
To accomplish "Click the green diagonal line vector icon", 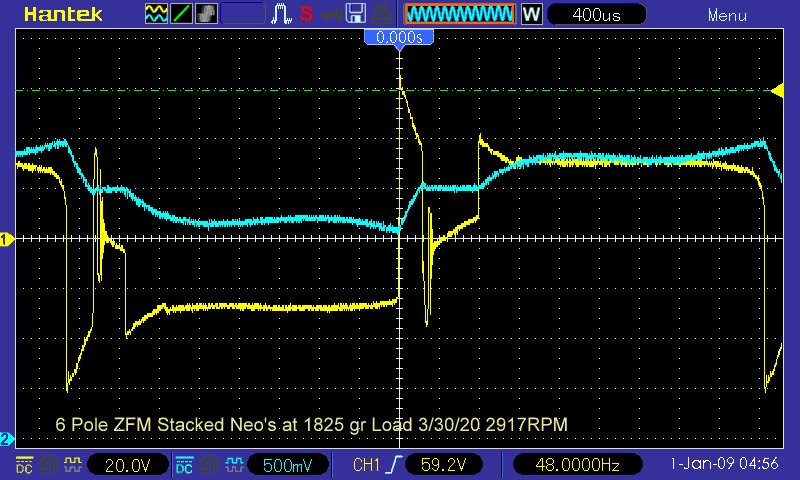I will tap(181, 14).
